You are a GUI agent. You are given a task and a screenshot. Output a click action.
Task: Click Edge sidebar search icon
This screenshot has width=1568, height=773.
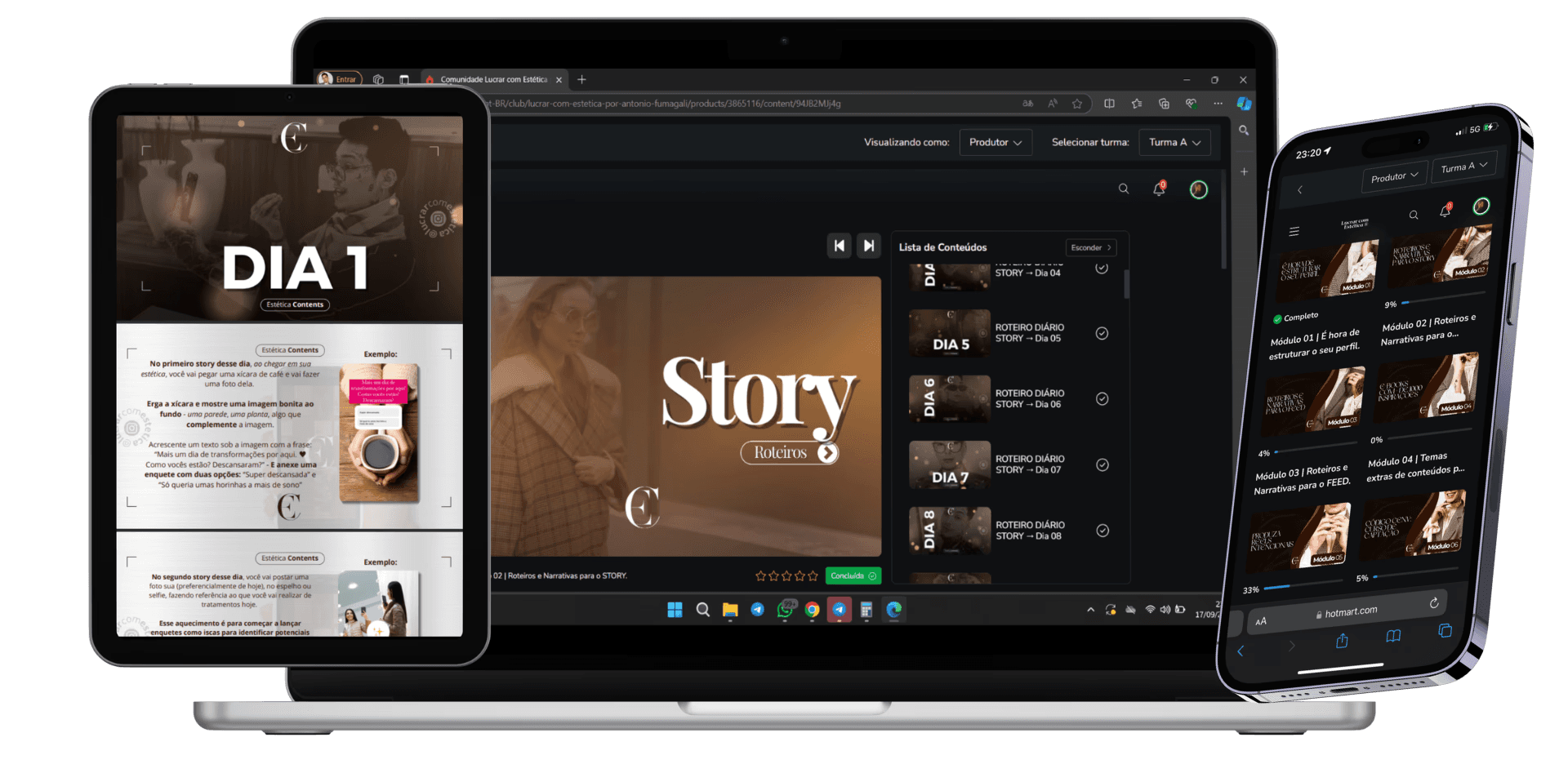coord(1244,131)
